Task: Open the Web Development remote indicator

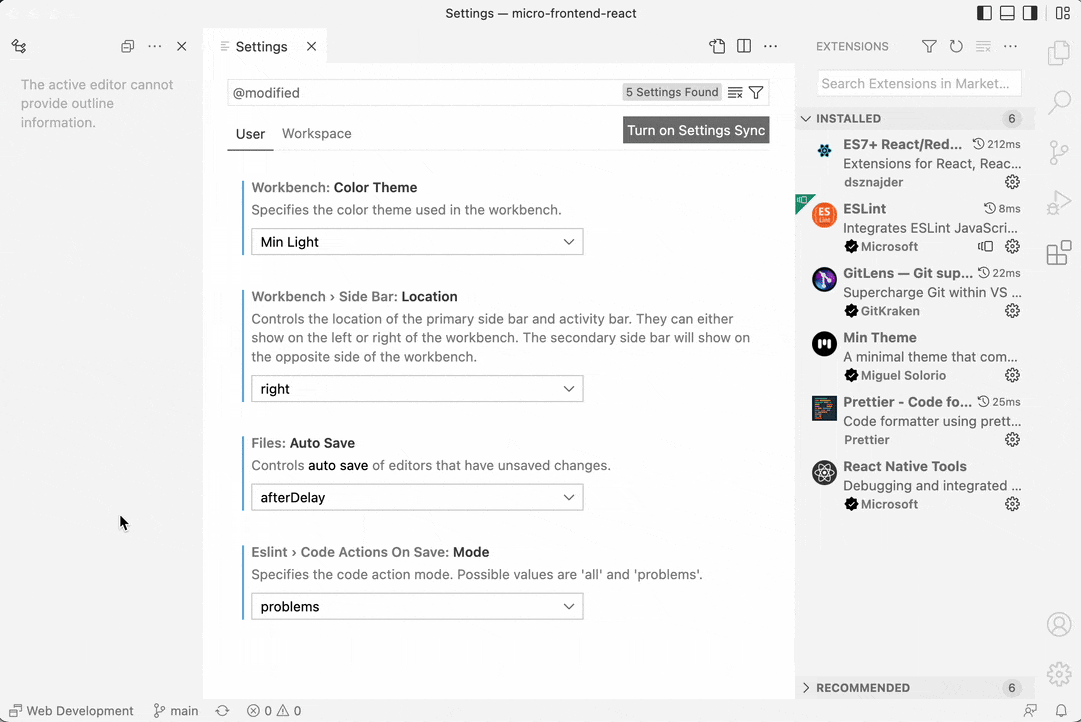Action: click(x=71, y=710)
